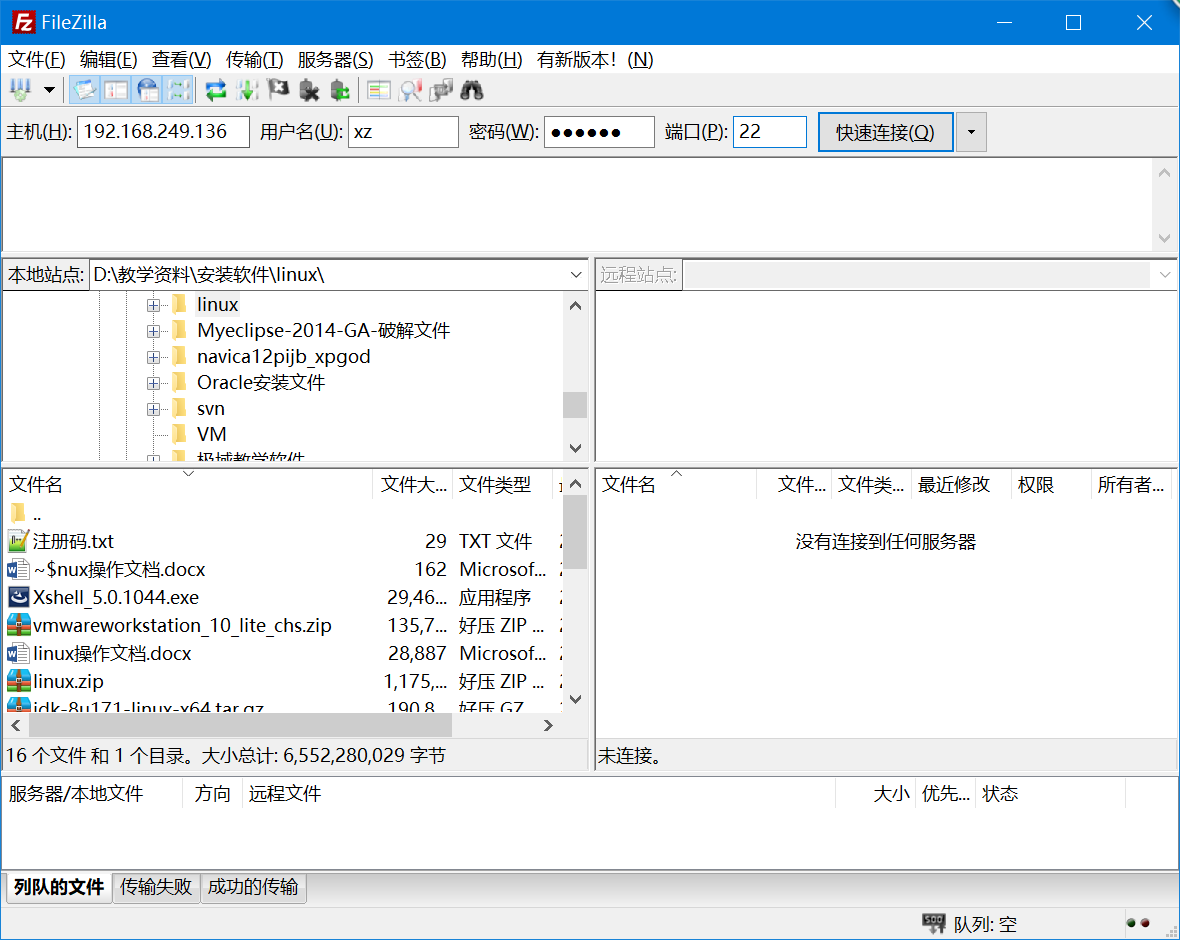The width and height of the screenshot is (1180, 940).
Task: Click the binoculars search files icon
Action: tap(472, 90)
